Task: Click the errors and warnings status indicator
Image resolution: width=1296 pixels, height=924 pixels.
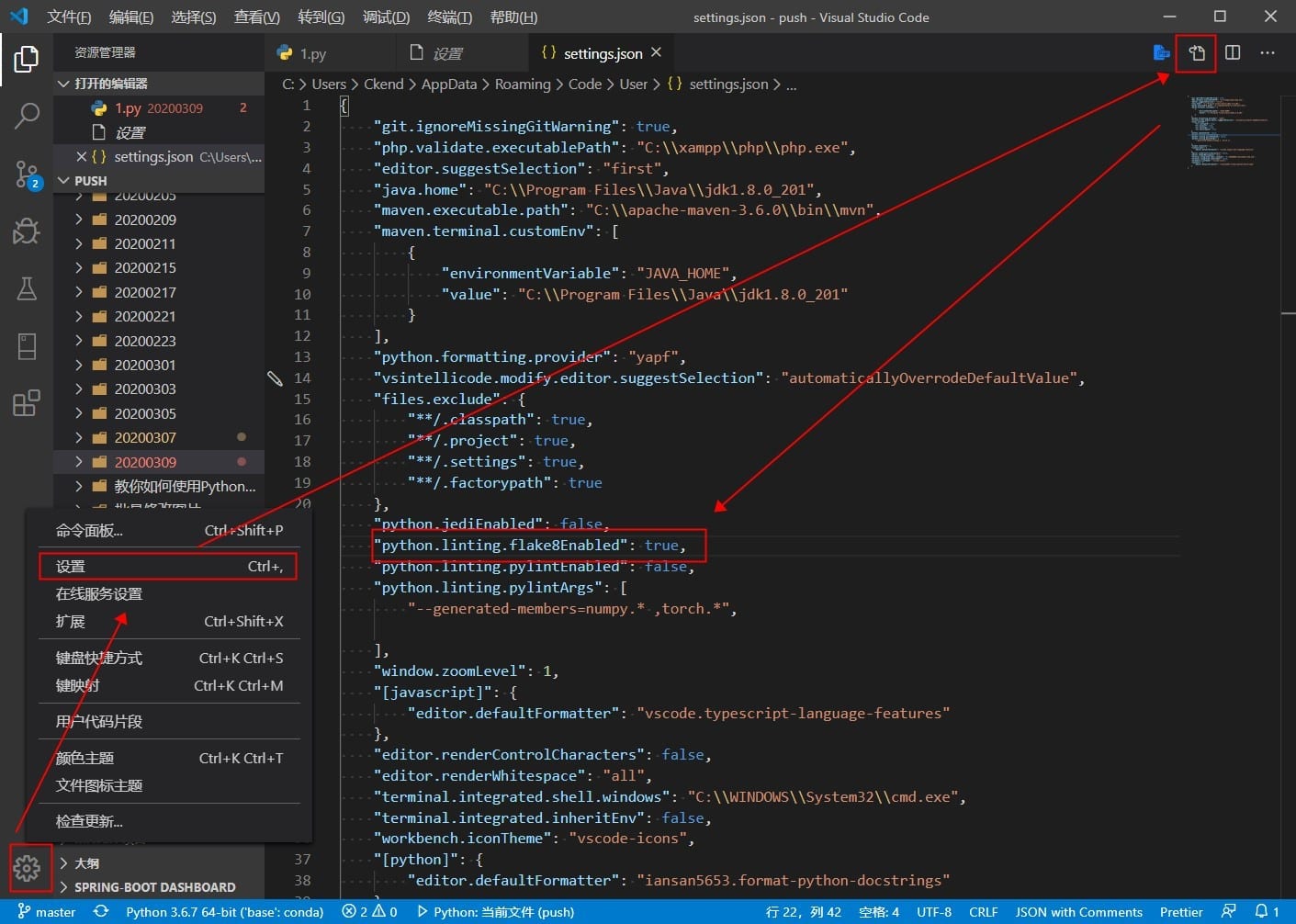Action: [369, 912]
